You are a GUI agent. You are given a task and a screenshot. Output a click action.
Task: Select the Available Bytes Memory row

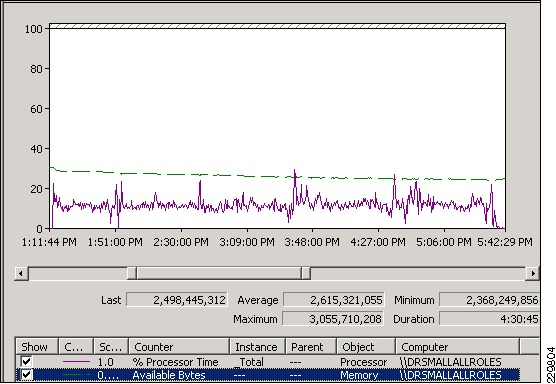pyautogui.click(x=268, y=375)
